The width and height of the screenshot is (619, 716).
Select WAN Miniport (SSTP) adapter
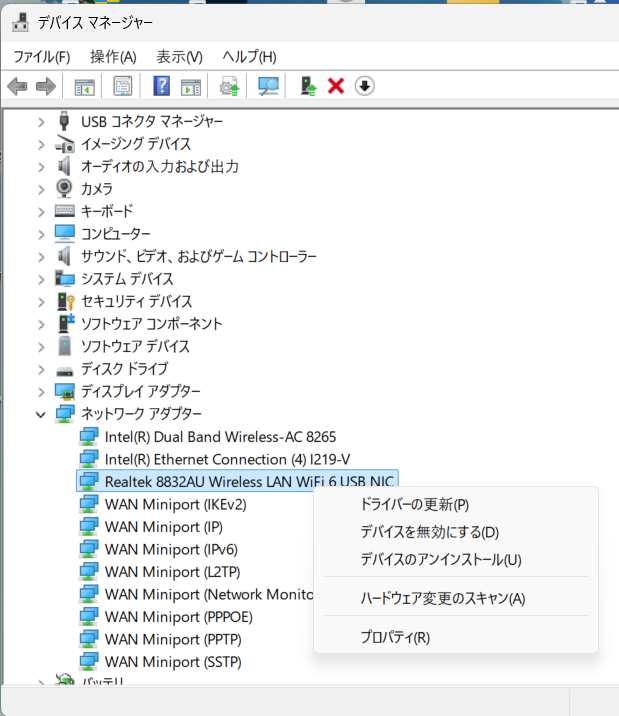(x=173, y=662)
